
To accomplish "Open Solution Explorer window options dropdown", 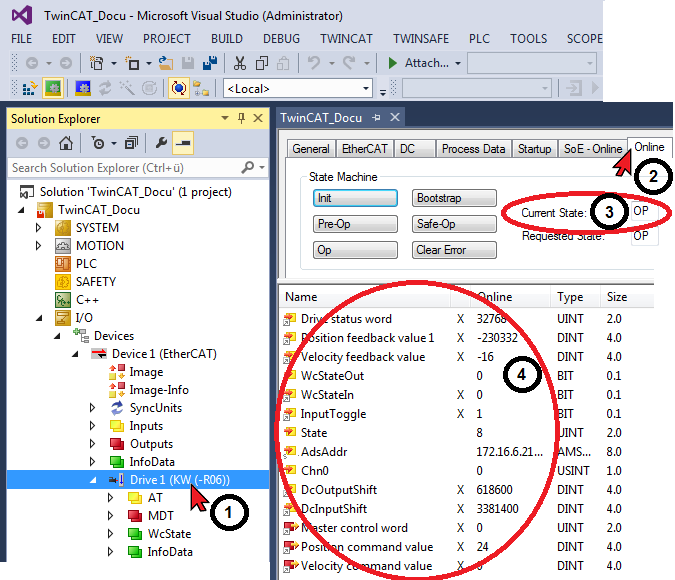I will [x=225, y=118].
